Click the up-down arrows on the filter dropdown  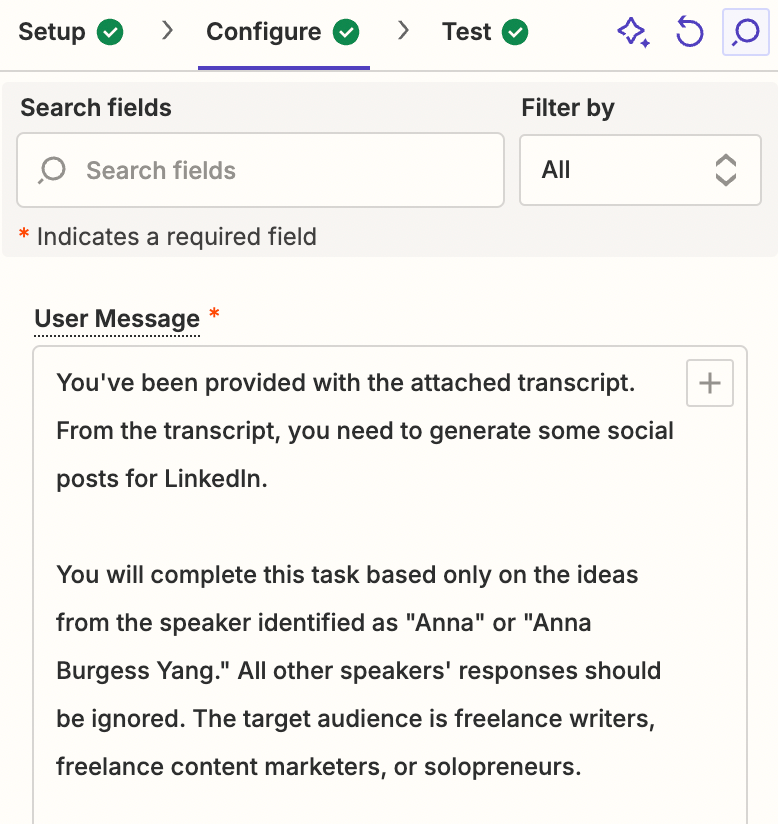pyautogui.click(x=726, y=170)
